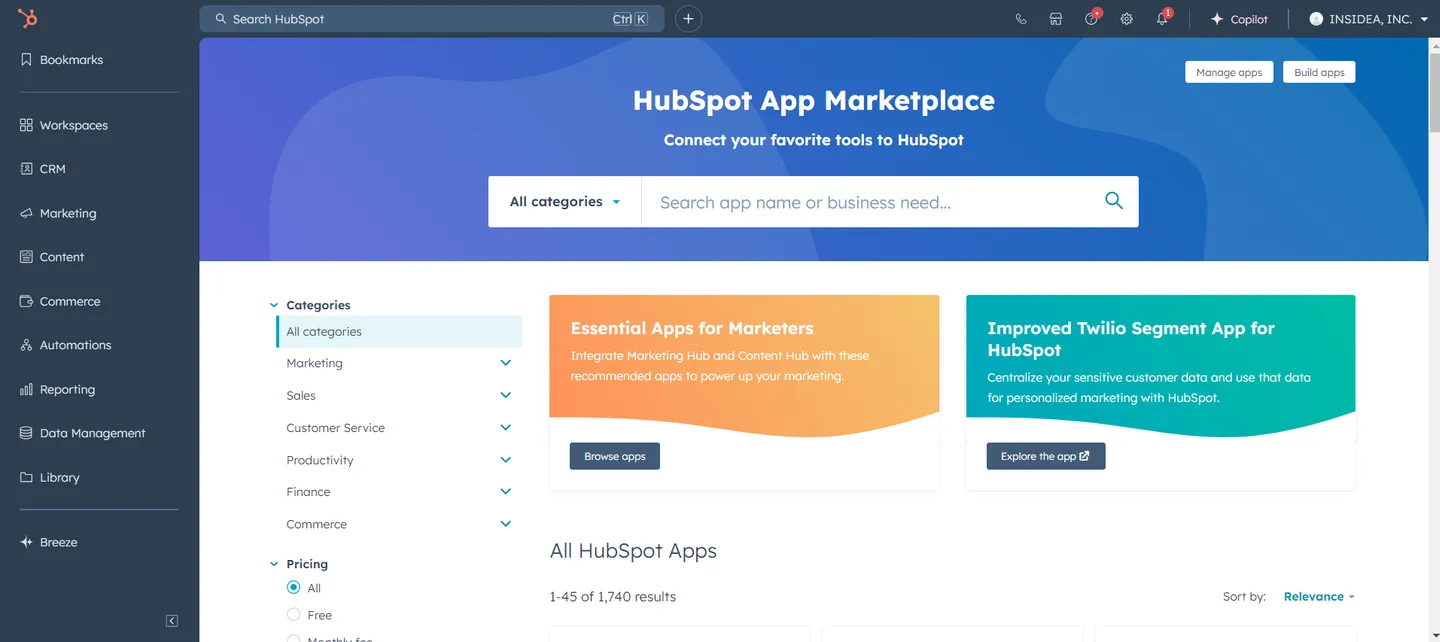Open the help icon in the top bar
Viewport: 1440px width, 642px height.
tap(1091, 19)
